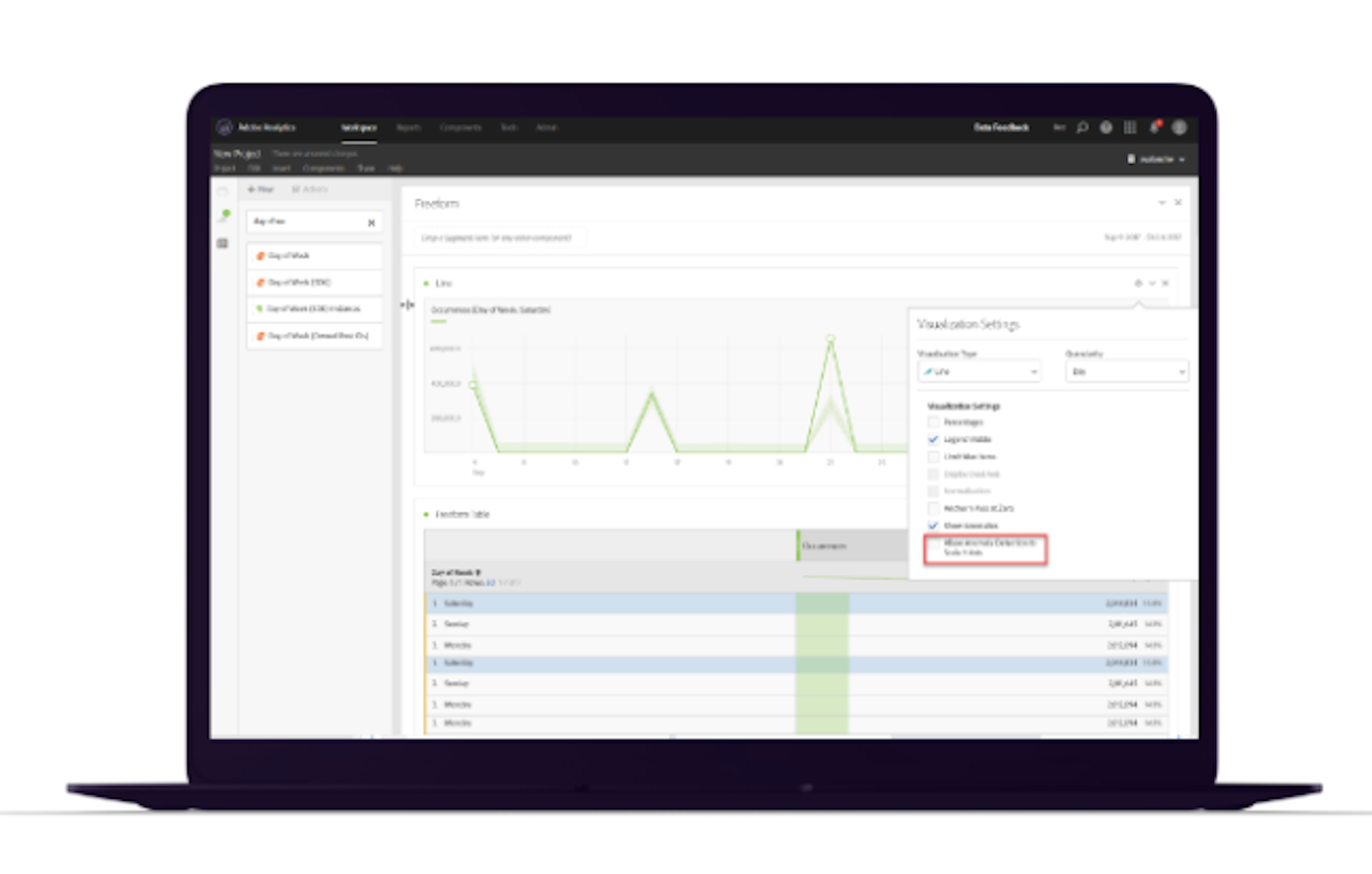1372x874 pixels.
Task: Click the user profile avatar icon
Action: 1179,127
